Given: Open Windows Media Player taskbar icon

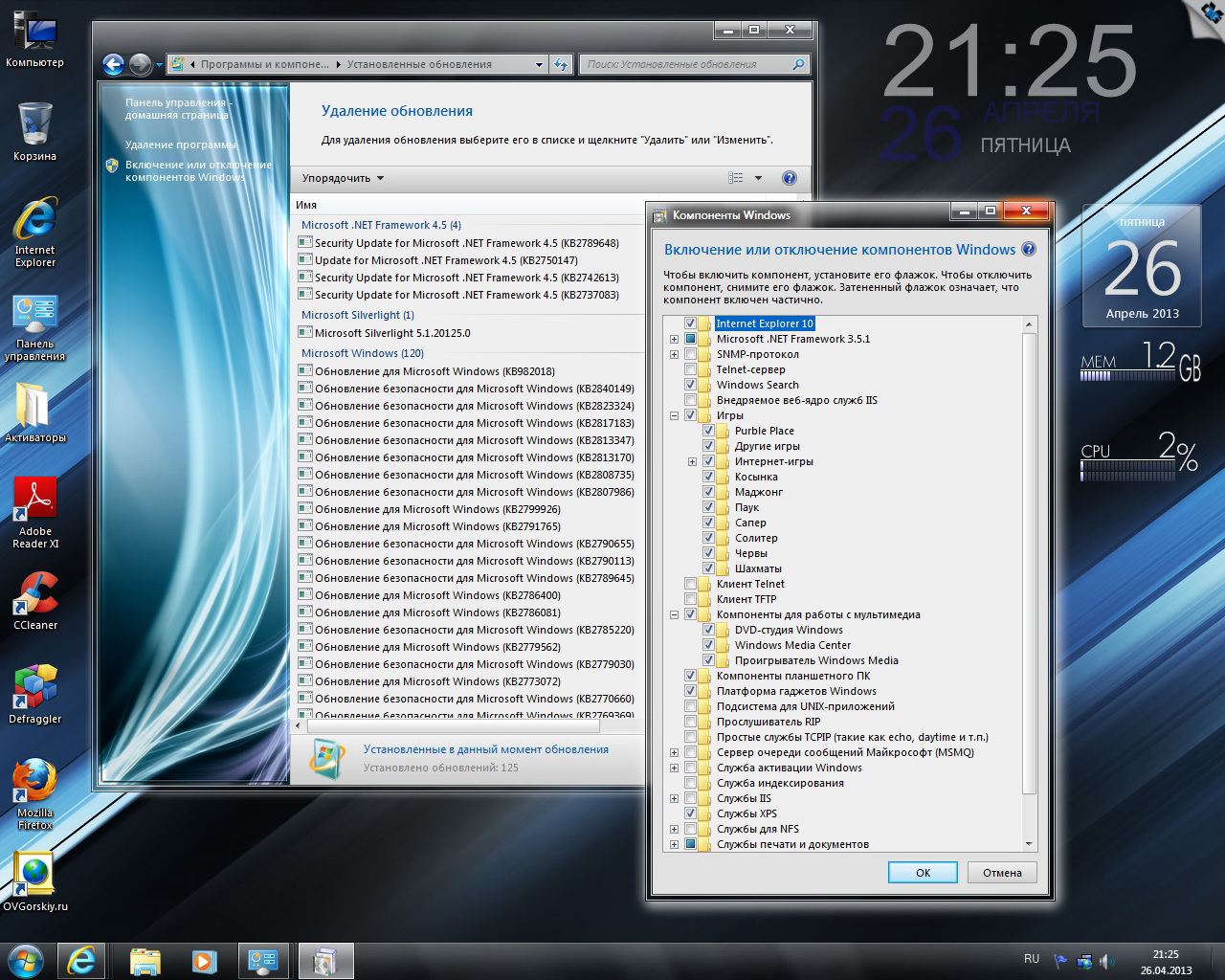Looking at the screenshot, I should pos(204,960).
